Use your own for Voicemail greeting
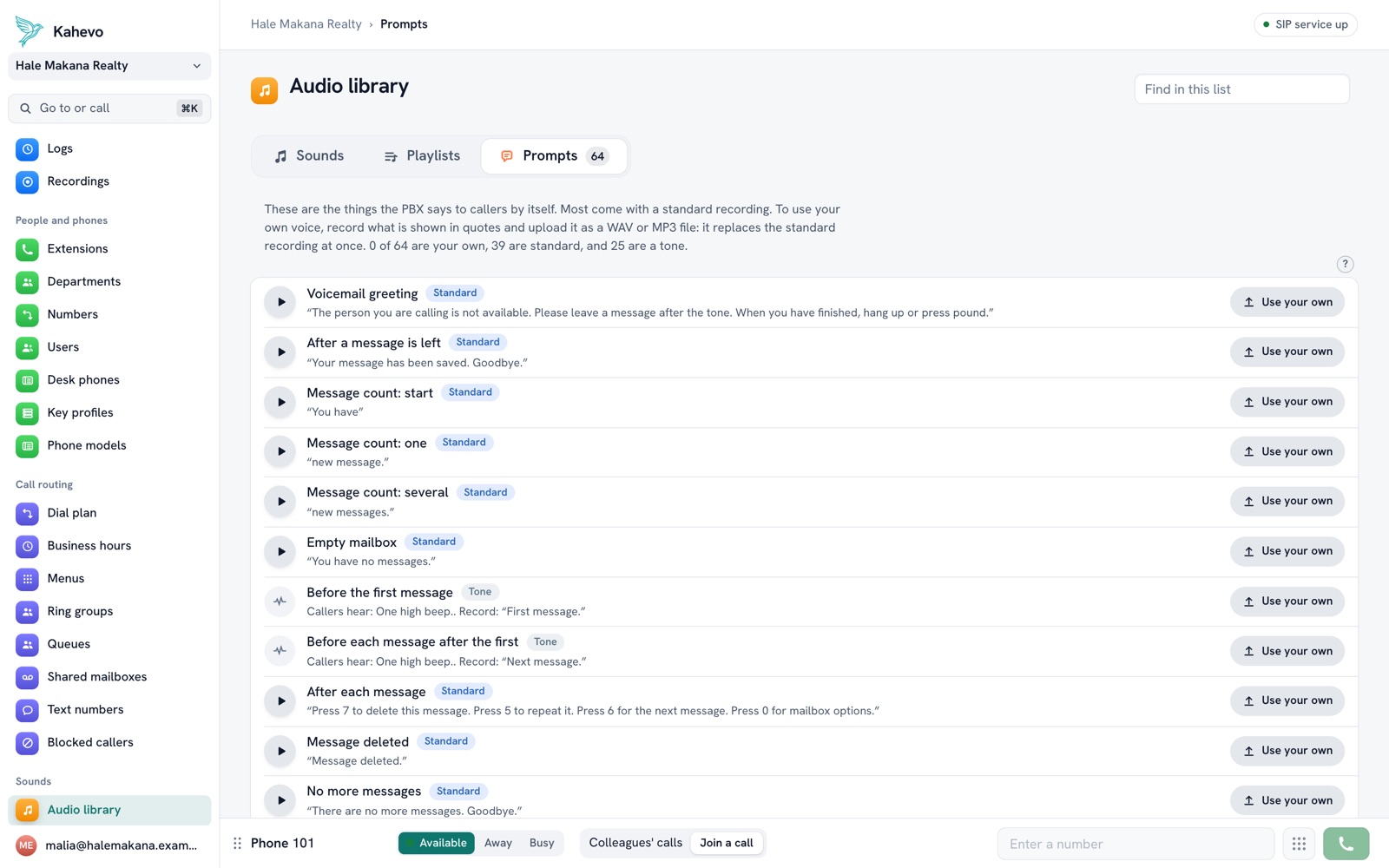The image size is (1389, 868). [1287, 302]
